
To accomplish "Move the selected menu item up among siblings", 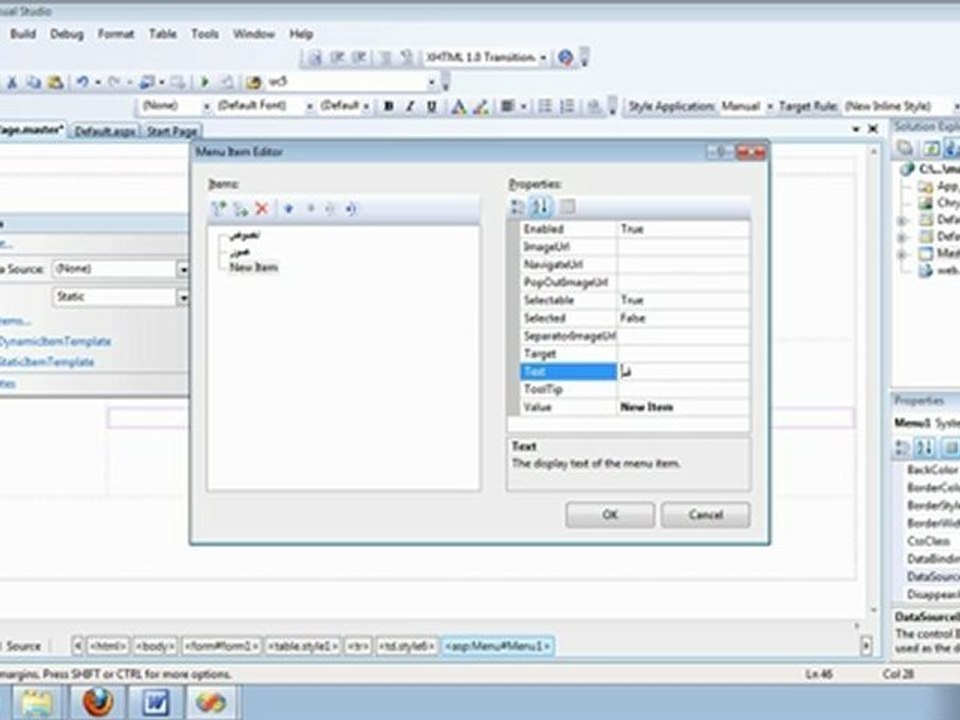I will (289, 209).
